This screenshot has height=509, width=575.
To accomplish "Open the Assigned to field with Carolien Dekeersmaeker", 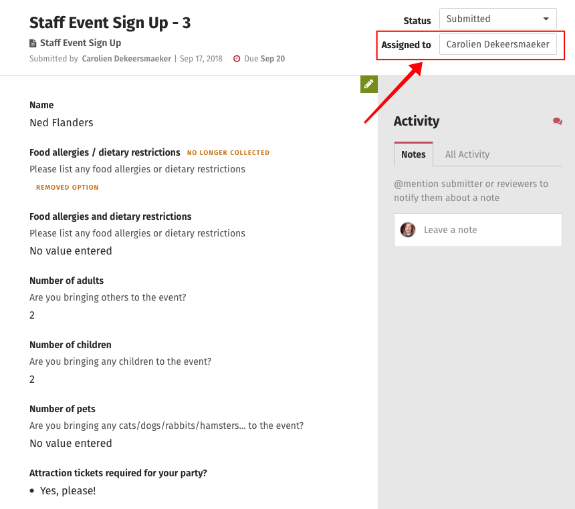I will [x=498, y=44].
